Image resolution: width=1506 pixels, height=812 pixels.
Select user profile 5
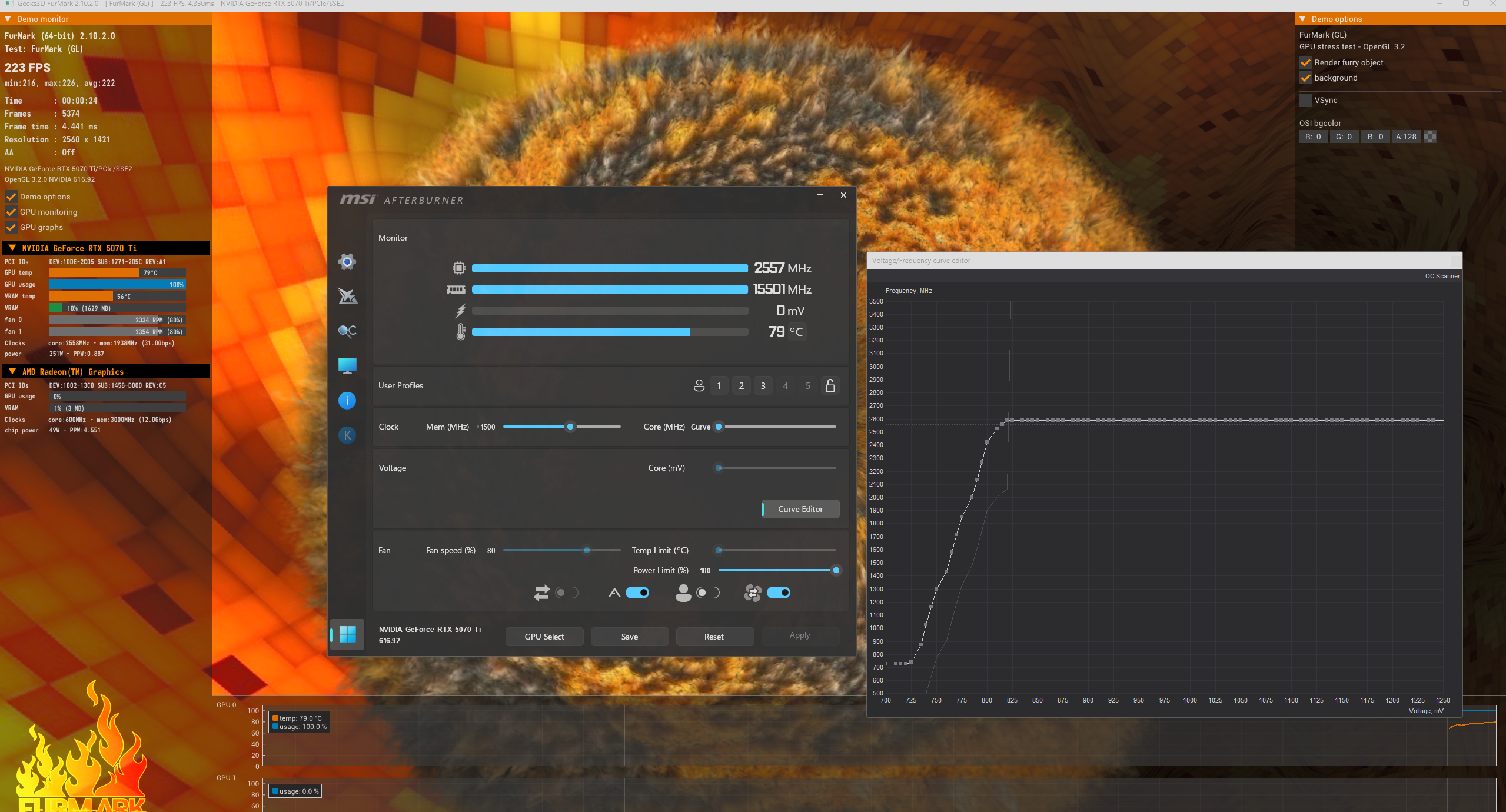[x=808, y=385]
